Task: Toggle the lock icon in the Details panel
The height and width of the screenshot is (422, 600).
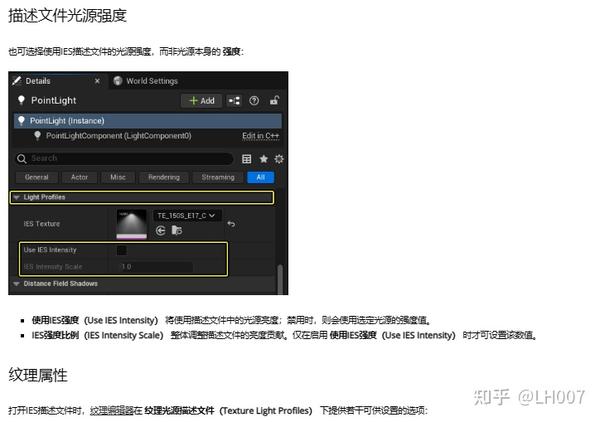Action: (274, 101)
